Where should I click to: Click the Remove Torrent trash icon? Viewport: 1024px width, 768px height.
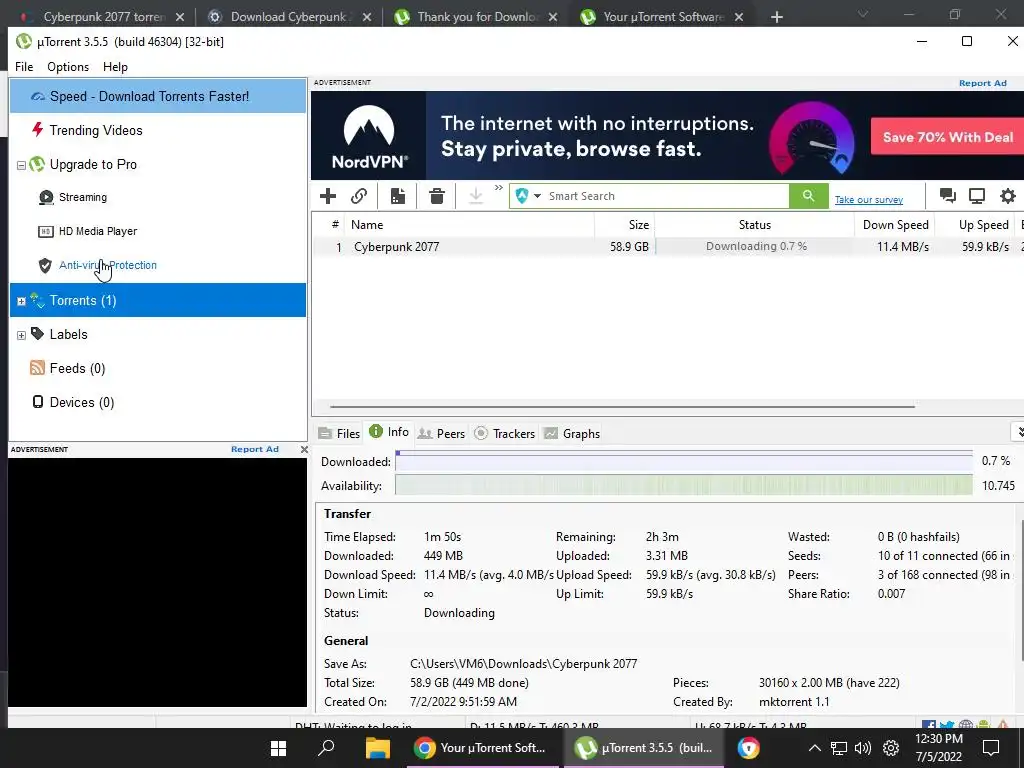(437, 196)
